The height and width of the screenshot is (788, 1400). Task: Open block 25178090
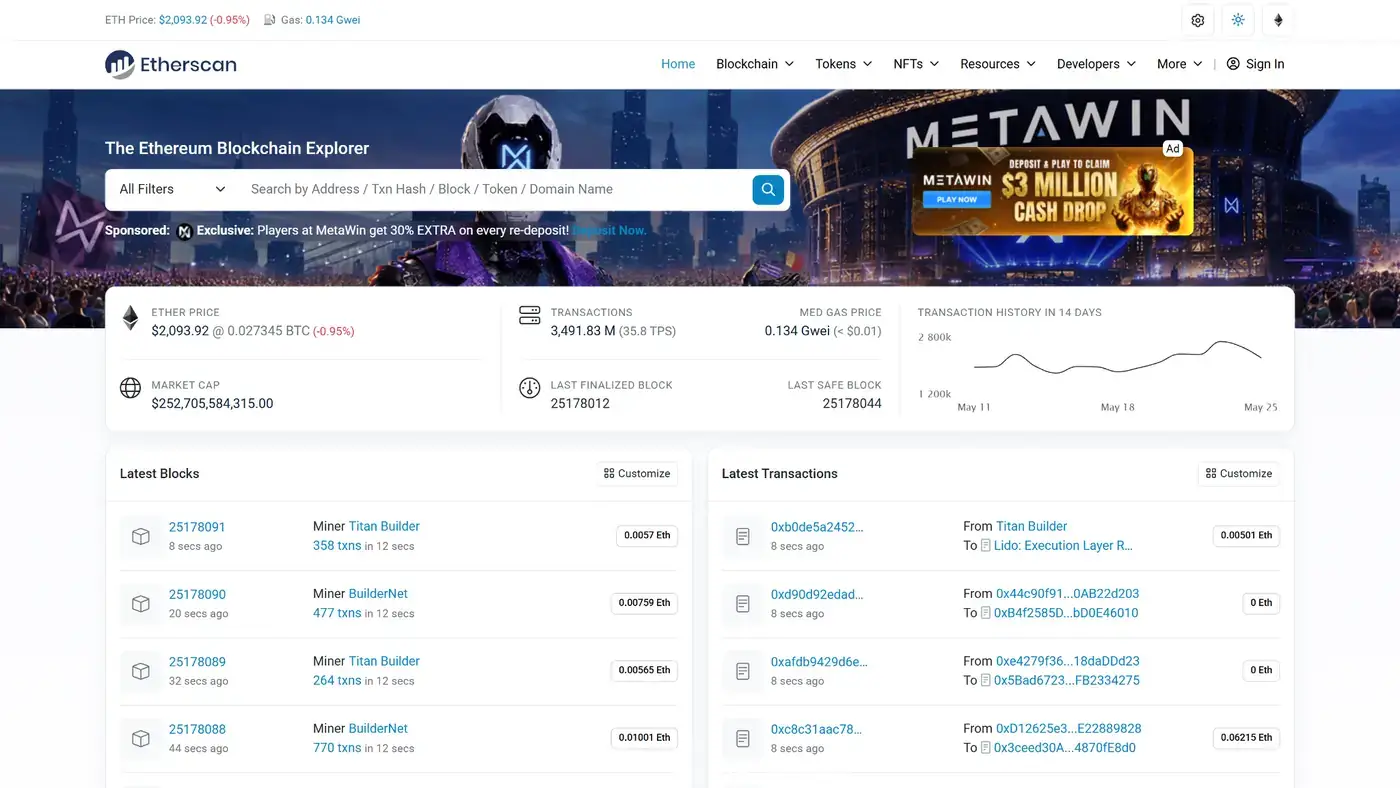pyautogui.click(x=197, y=594)
